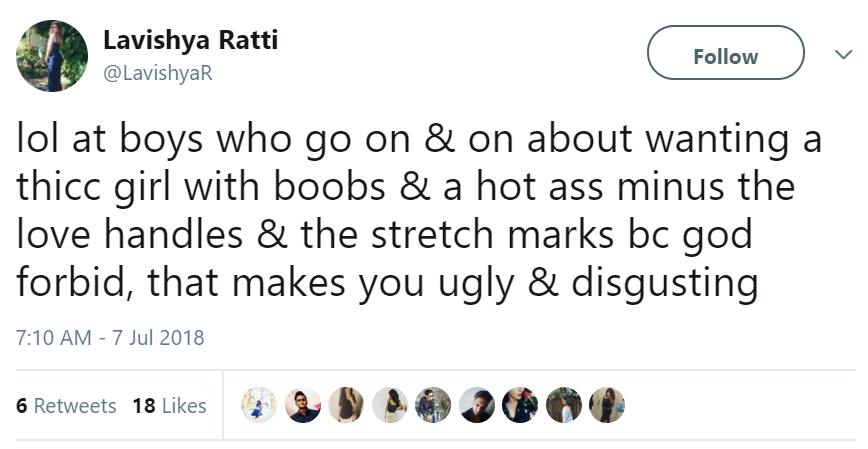Open the seventh liker avatar with red flowers
The image size is (868, 449).
tap(520, 405)
